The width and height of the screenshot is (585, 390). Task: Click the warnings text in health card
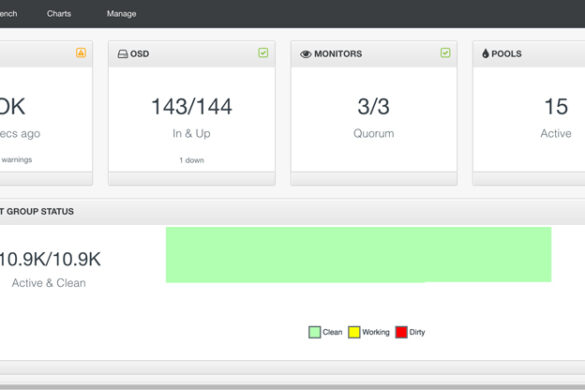click(x=16, y=160)
